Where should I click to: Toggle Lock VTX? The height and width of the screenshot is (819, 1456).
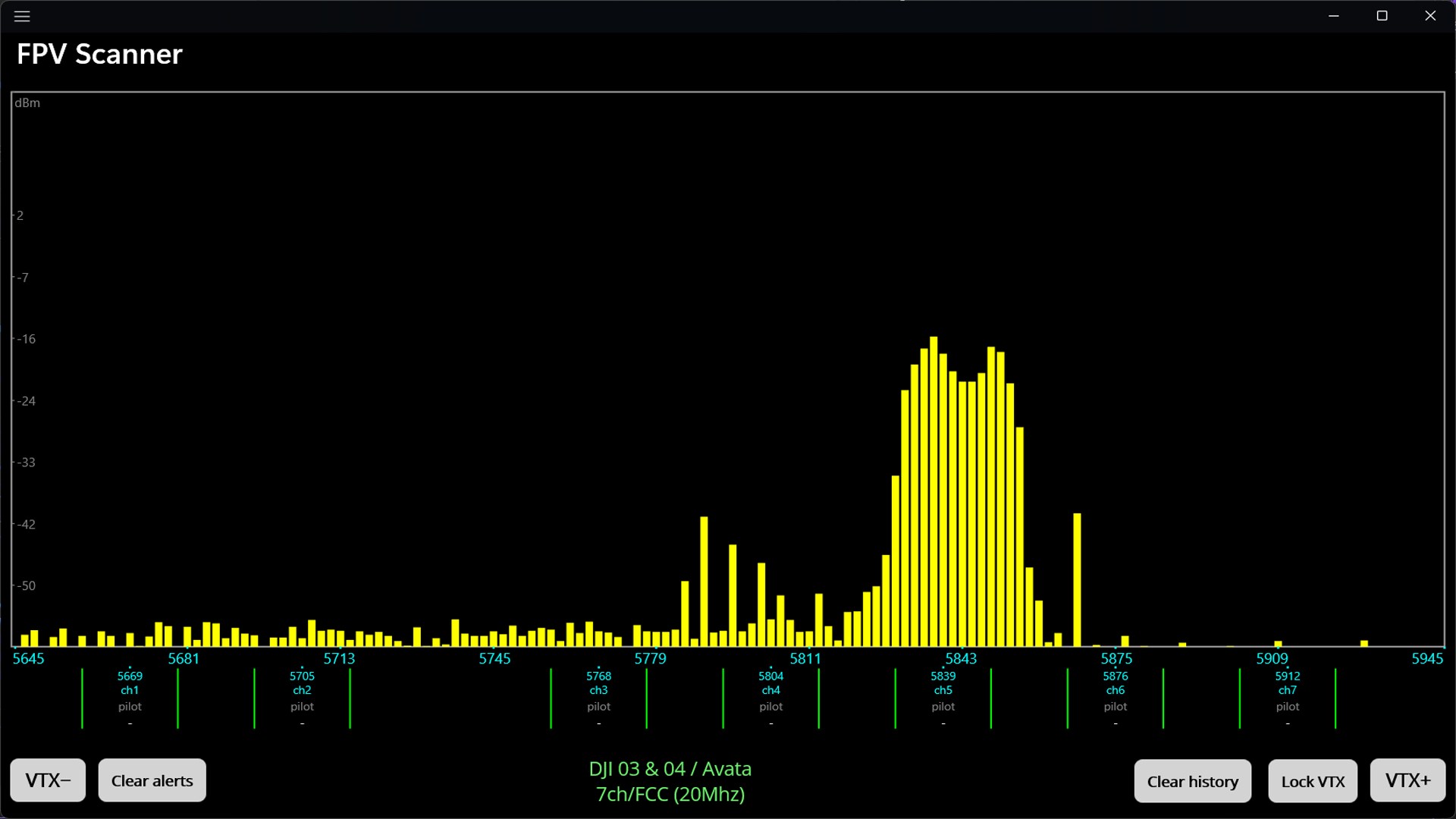click(x=1313, y=781)
